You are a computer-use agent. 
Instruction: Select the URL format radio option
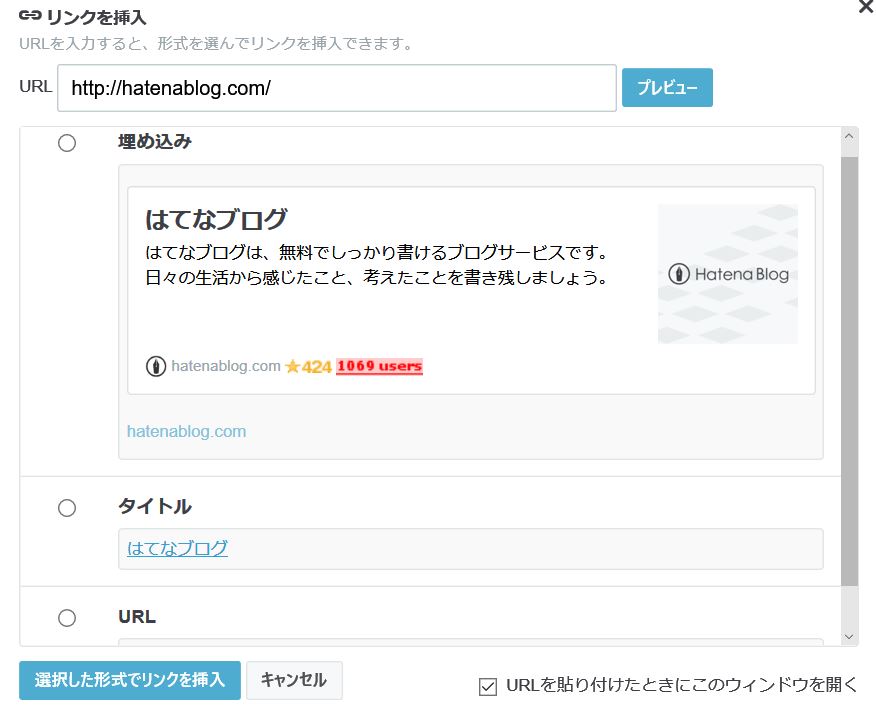coord(67,618)
